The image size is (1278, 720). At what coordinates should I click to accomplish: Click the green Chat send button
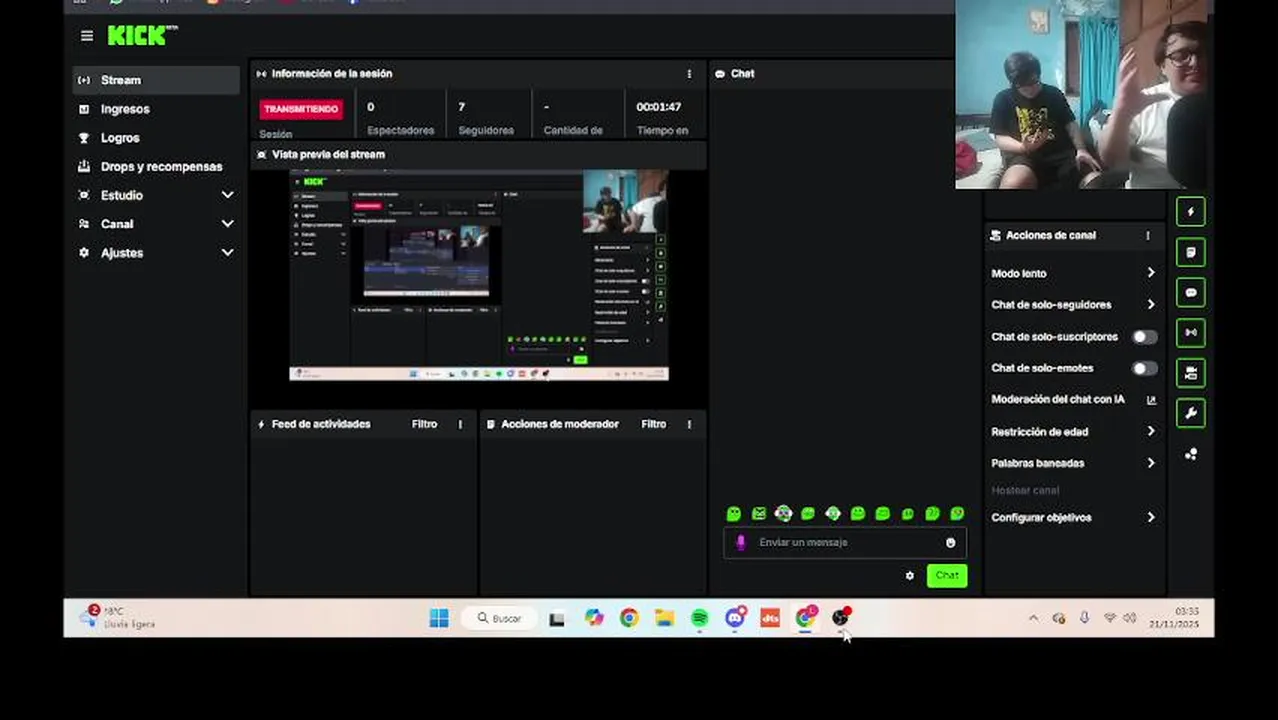click(946, 576)
